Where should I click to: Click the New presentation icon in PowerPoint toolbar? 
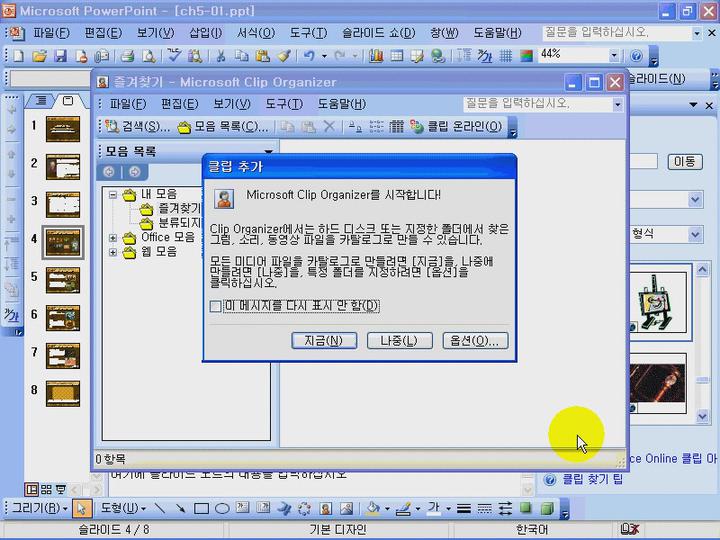coord(18,56)
